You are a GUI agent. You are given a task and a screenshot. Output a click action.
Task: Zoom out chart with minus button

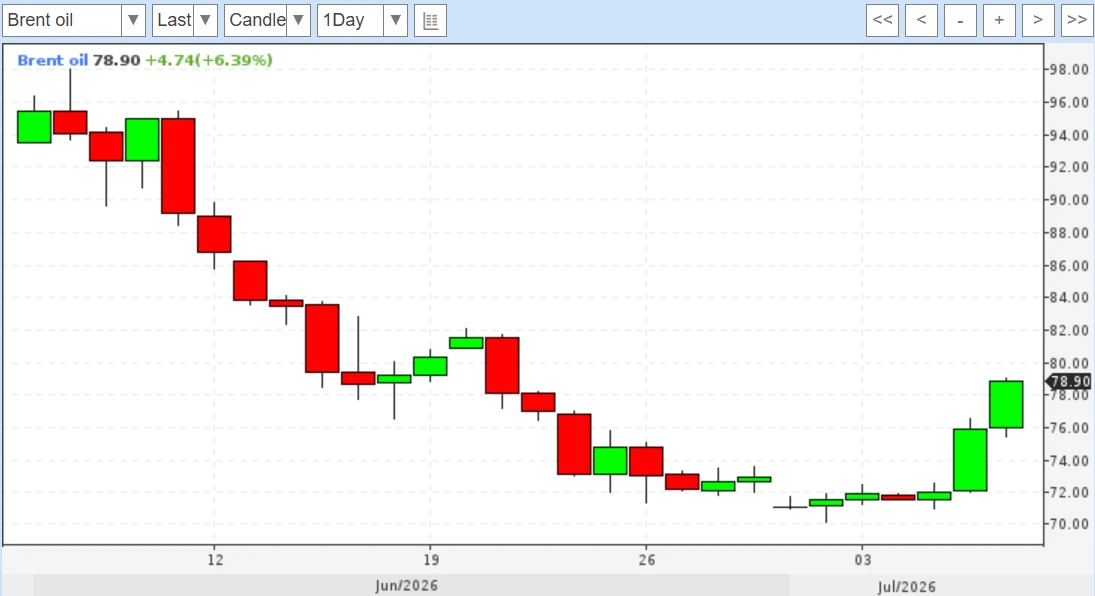[x=960, y=20]
